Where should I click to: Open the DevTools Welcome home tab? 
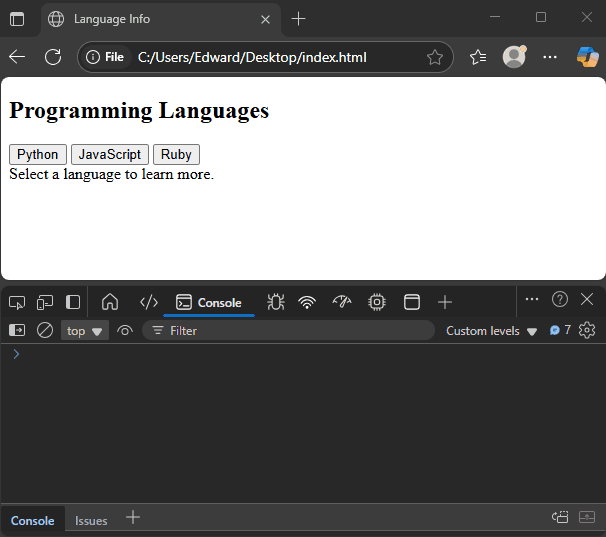(110, 302)
